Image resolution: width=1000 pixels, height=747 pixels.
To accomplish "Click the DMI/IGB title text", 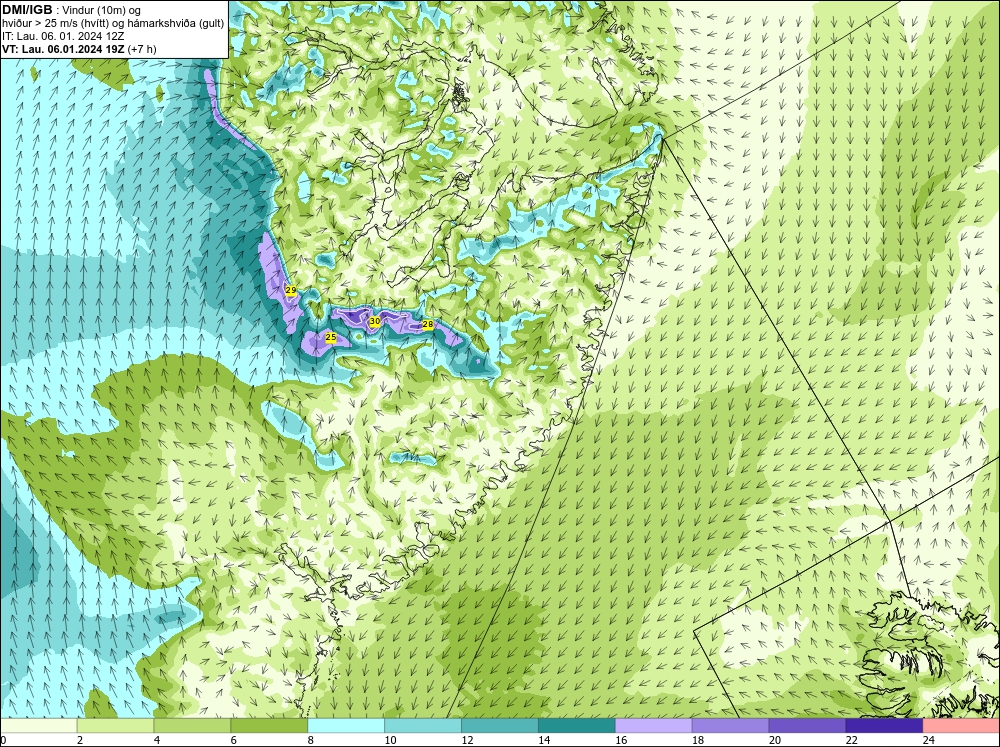I will (27, 10).
